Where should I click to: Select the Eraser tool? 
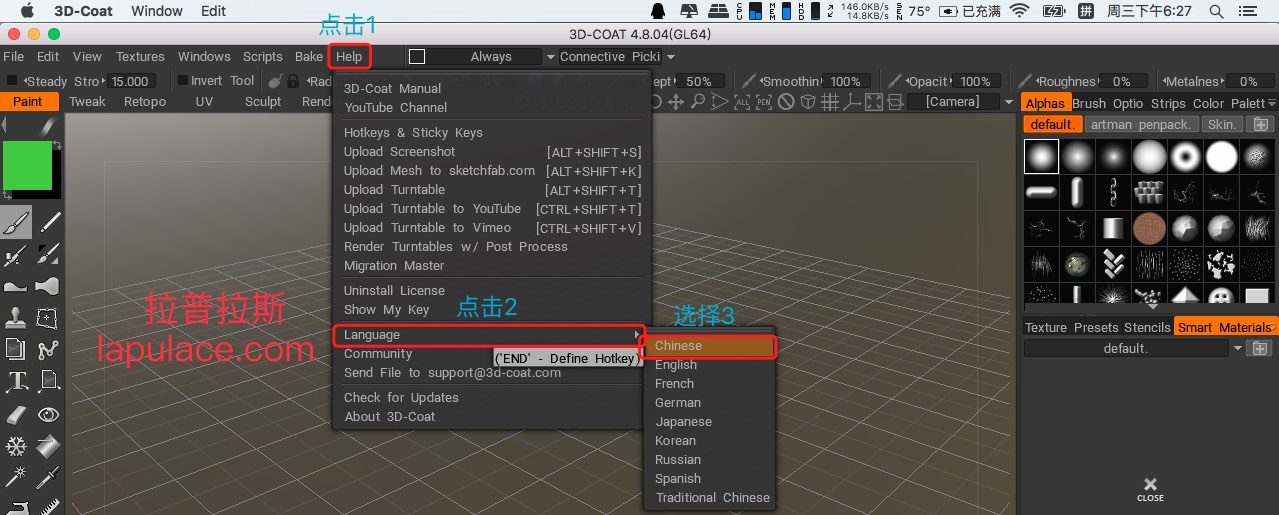[x=15, y=413]
